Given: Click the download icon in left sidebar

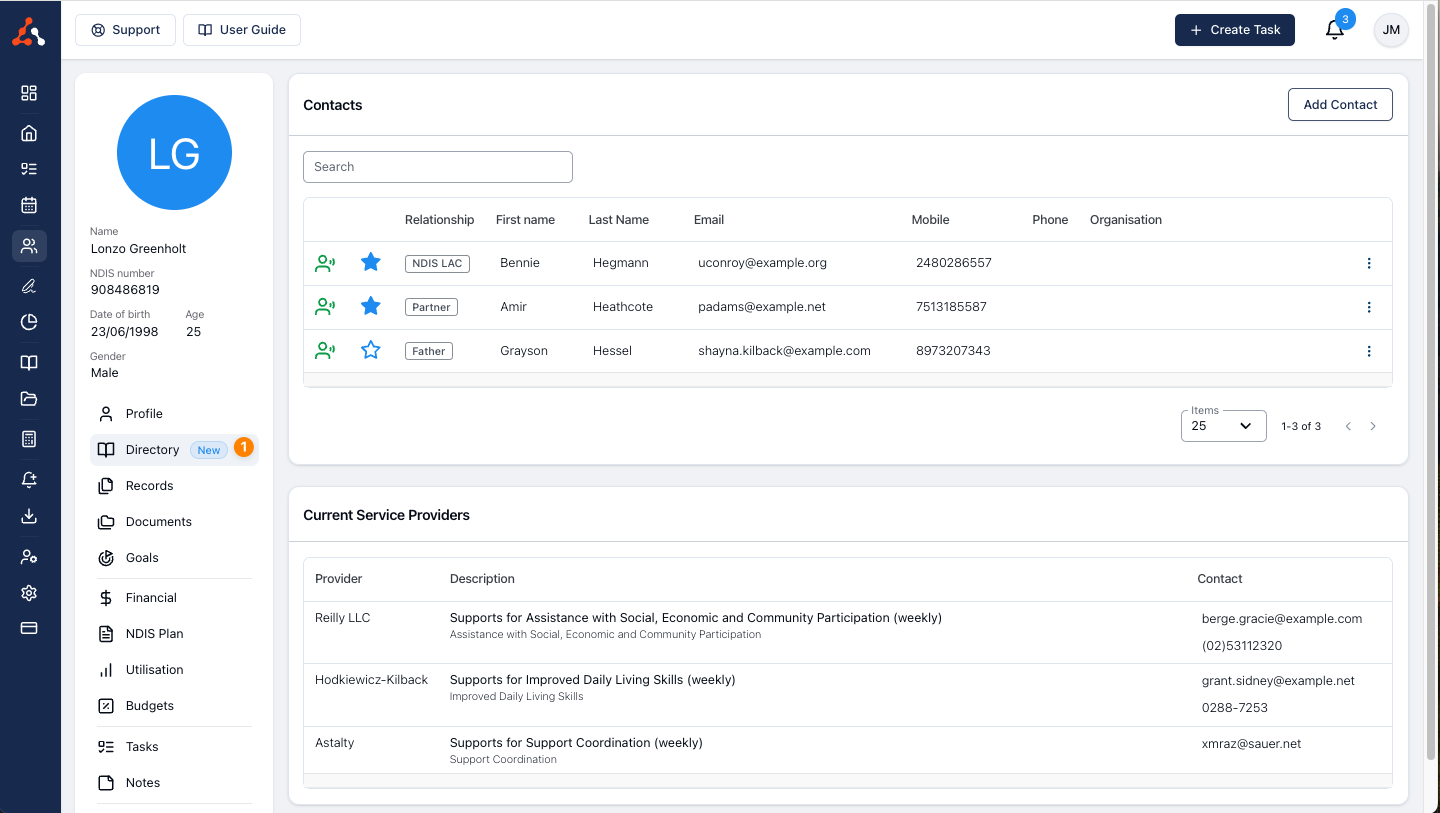Looking at the screenshot, I should (x=29, y=516).
